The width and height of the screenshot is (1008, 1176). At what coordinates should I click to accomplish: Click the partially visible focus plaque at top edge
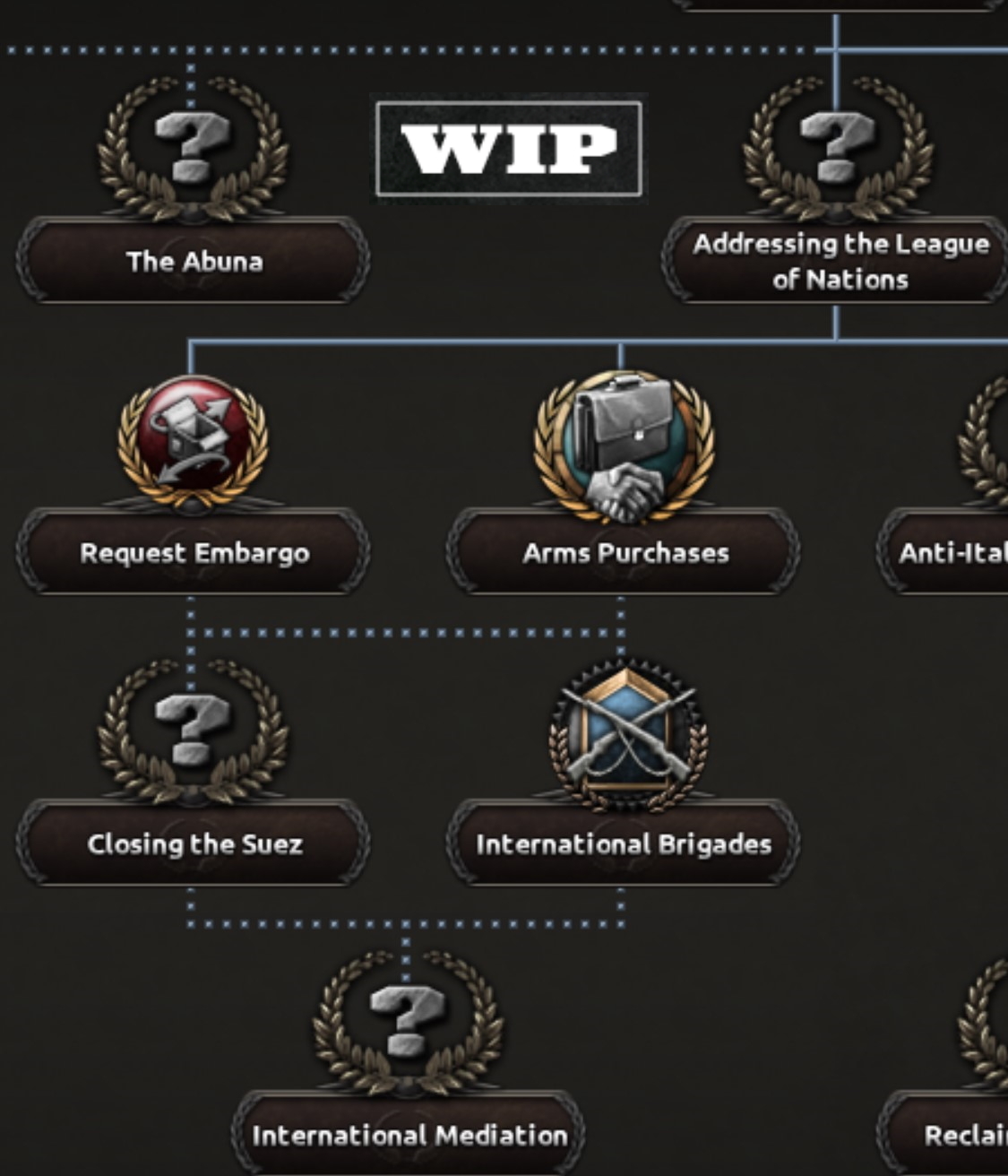pyautogui.click(x=840, y=5)
